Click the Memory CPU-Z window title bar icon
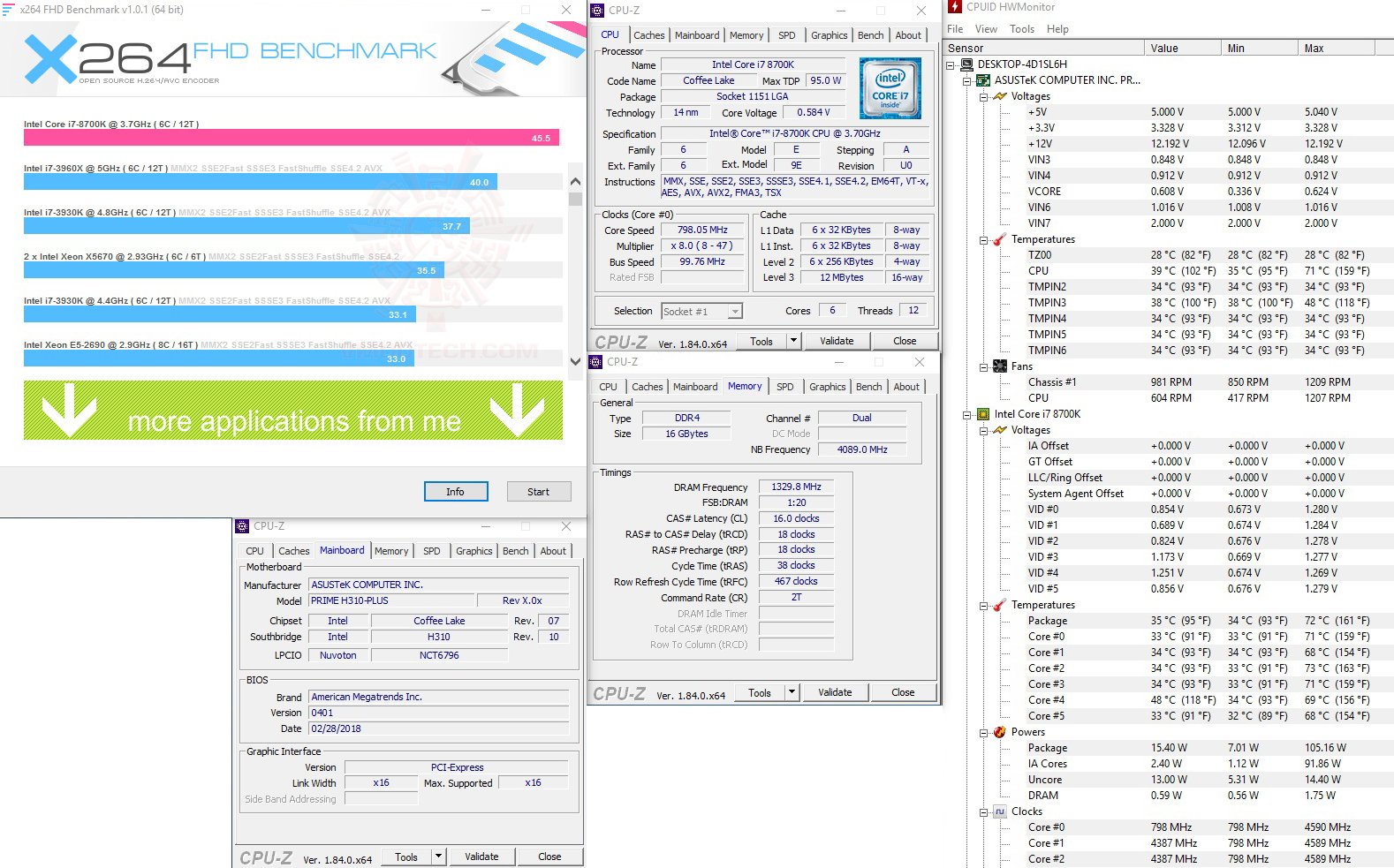This screenshot has width=1394, height=868. [595, 362]
